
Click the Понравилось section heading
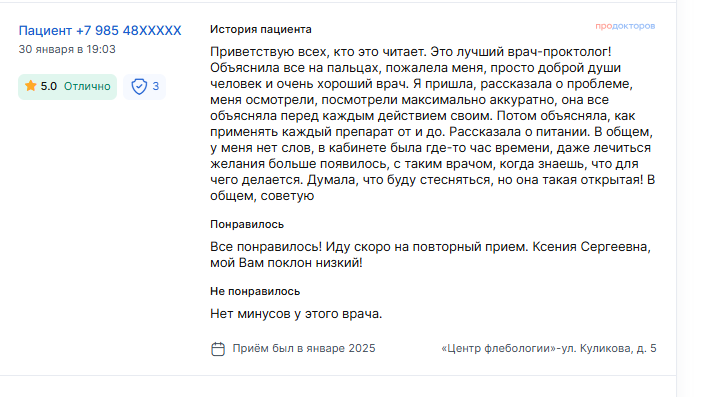coord(247,224)
